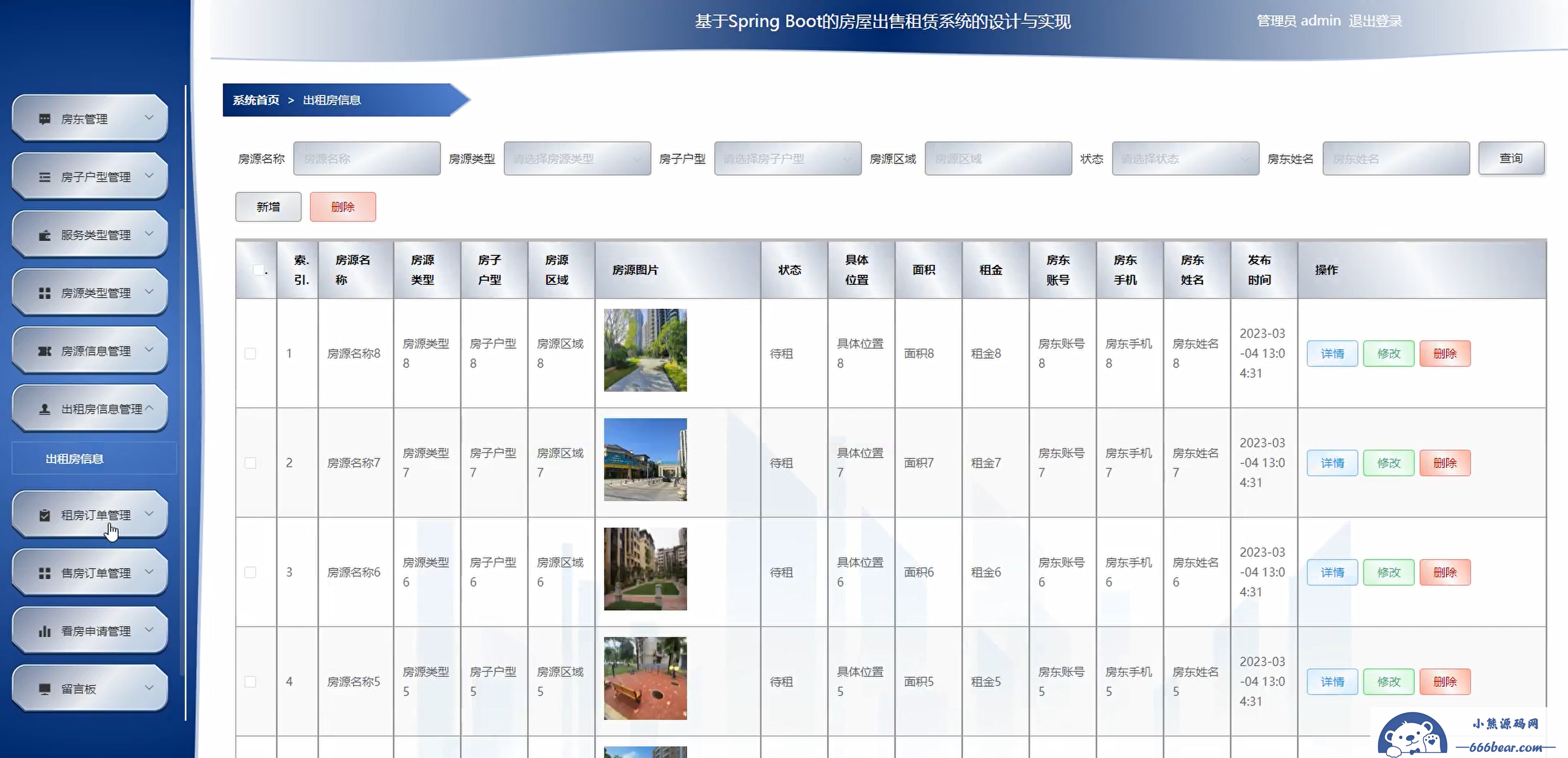Click the 房源名称 search input field

click(366, 159)
